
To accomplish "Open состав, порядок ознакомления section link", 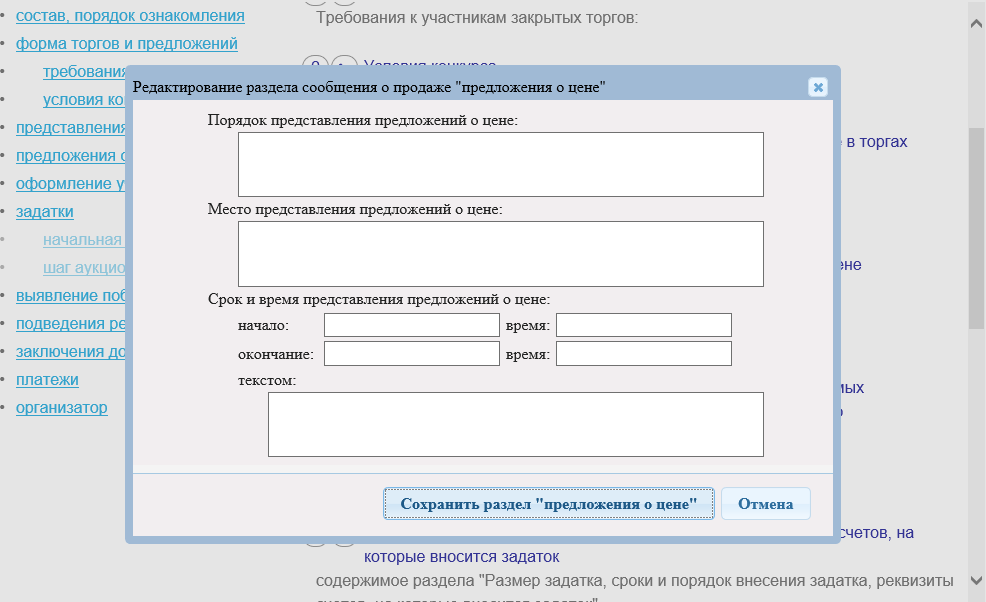I will pyautogui.click(x=130, y=16).
